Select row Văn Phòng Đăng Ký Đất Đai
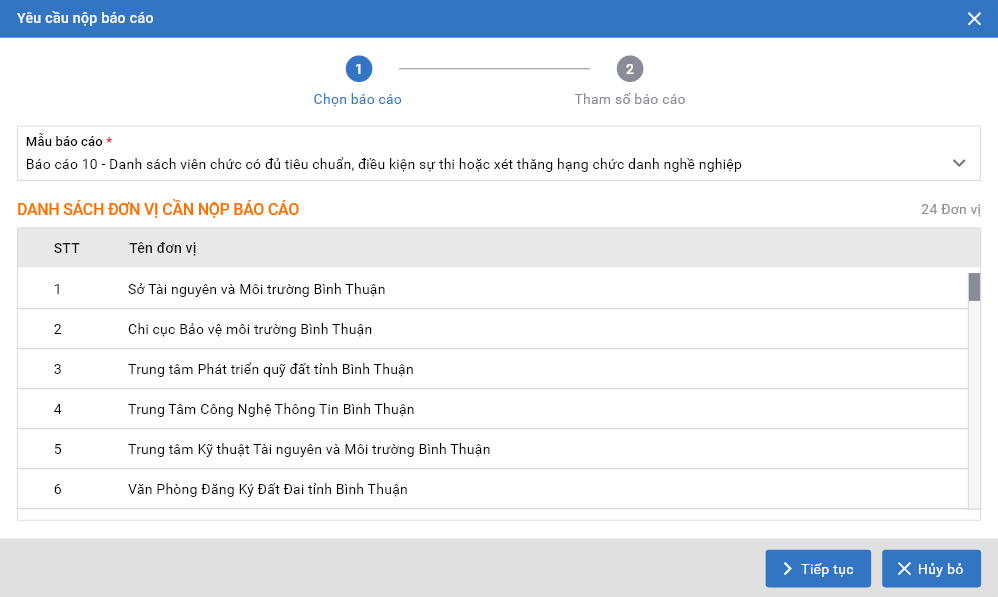This screenshot has height=597, width=998. (268, 489)
